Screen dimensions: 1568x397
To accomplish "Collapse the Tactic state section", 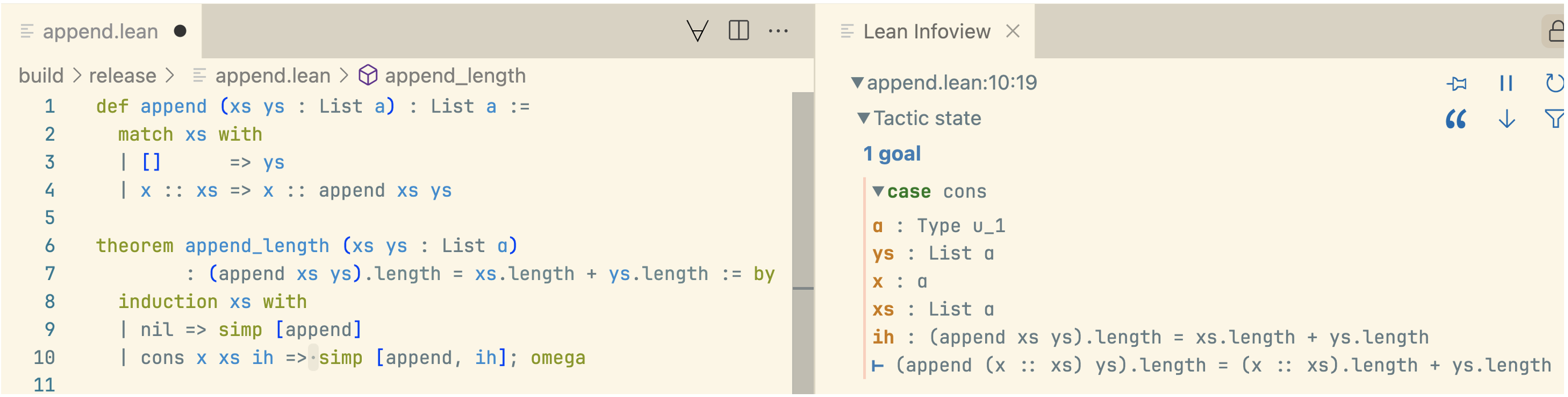I will (x=863, y=118).
